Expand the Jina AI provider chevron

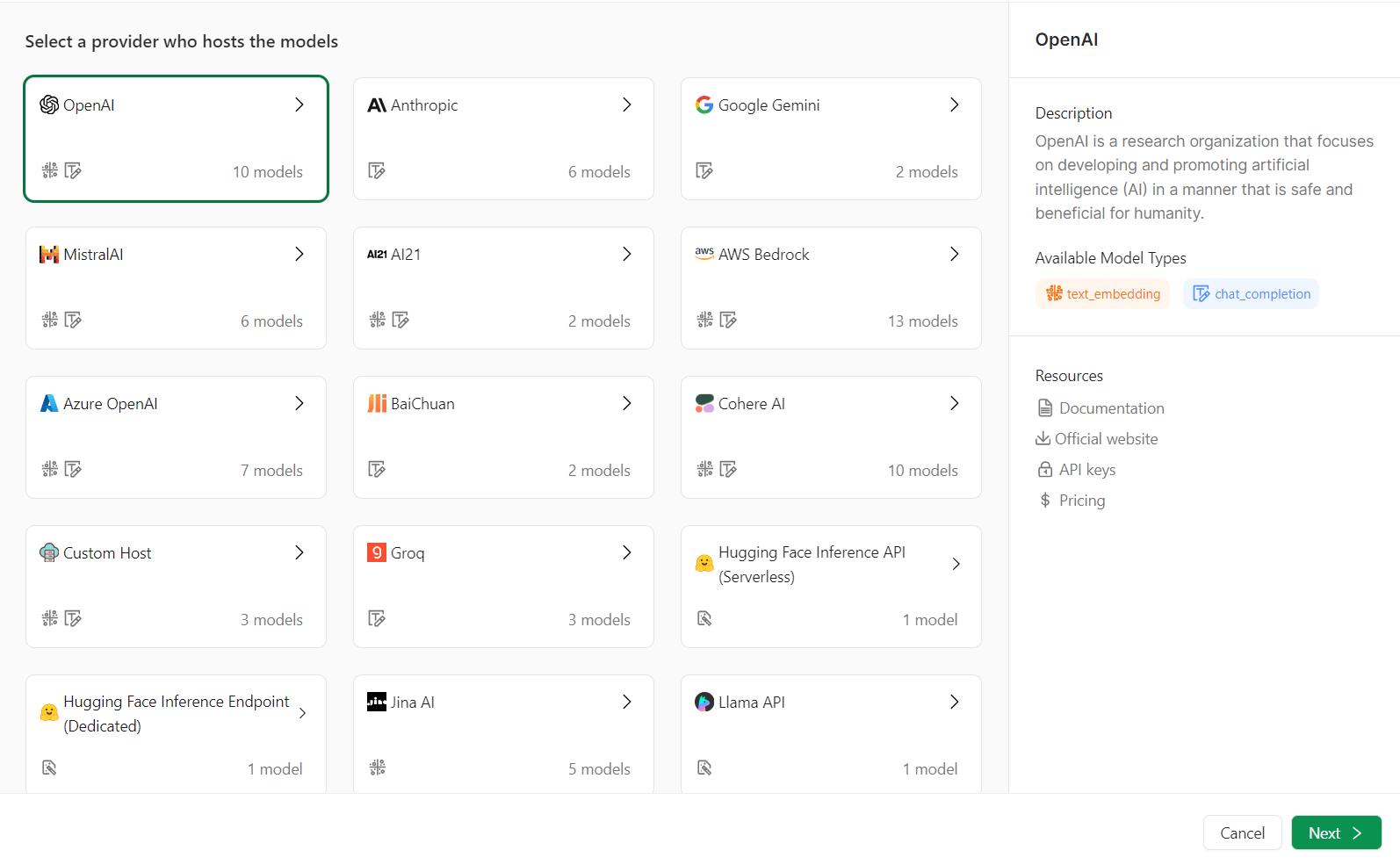coord(627,702)
